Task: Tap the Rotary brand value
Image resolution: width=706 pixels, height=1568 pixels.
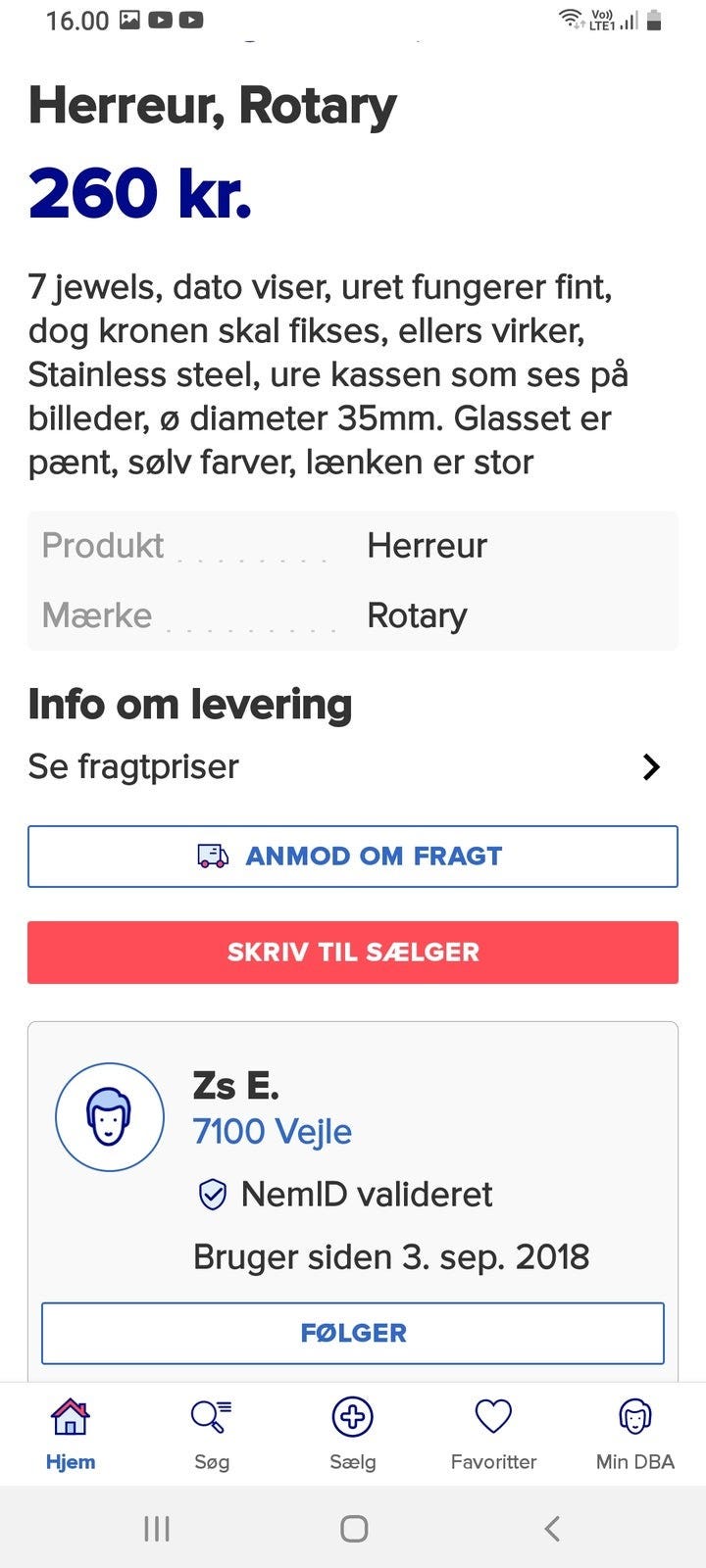Action: click(x=417, y=615)
